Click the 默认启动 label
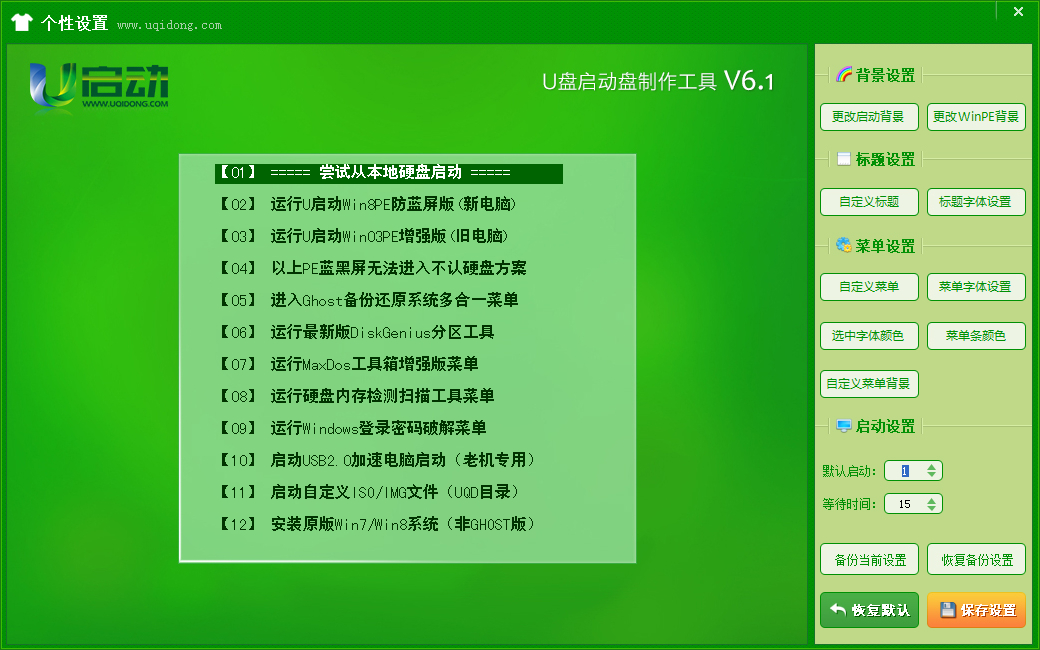Image resolution: width=1040 pixels, height=650 pixels. click(x=849, y=471)
